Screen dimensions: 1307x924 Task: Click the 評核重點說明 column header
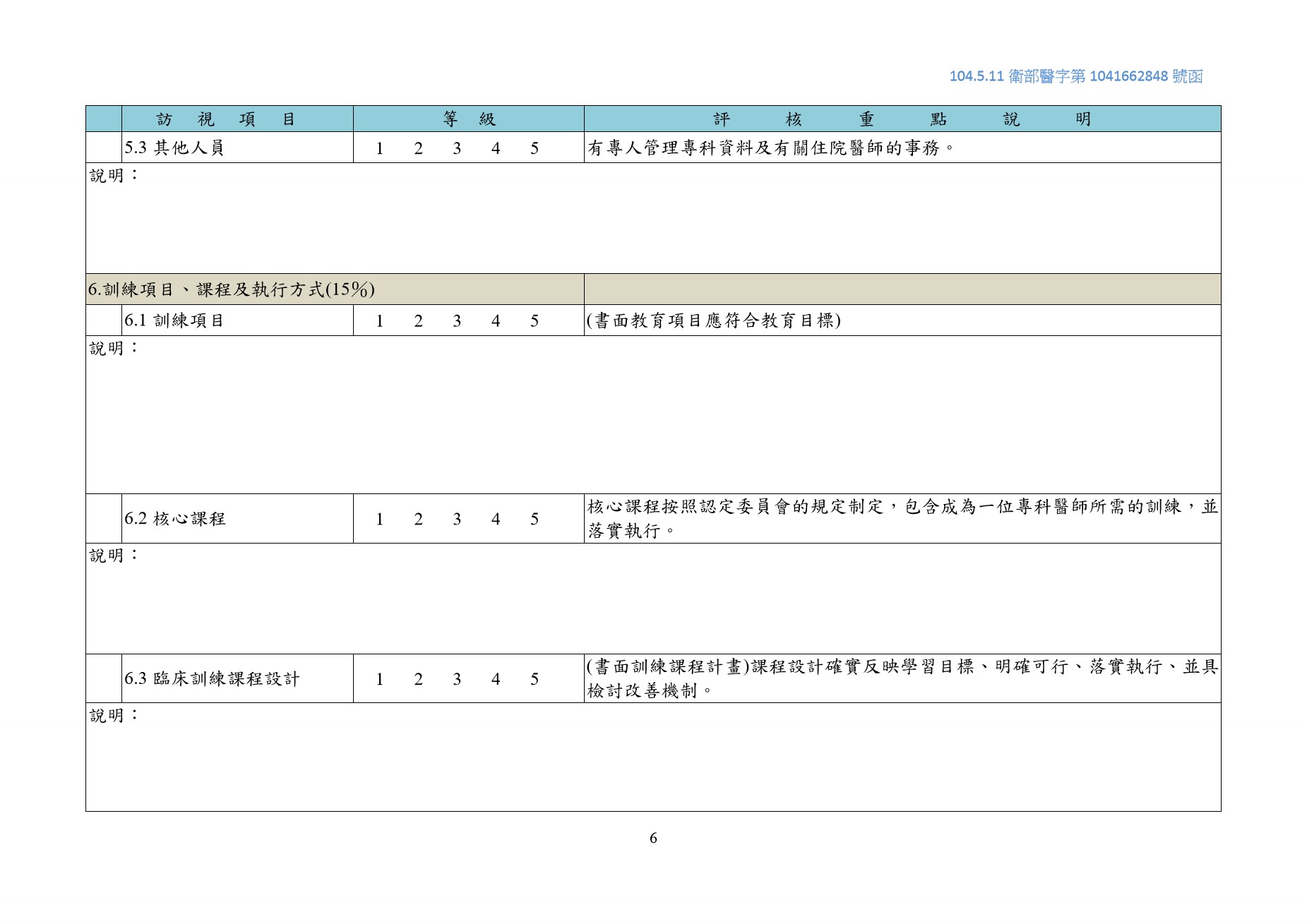(x=902, y=119)
